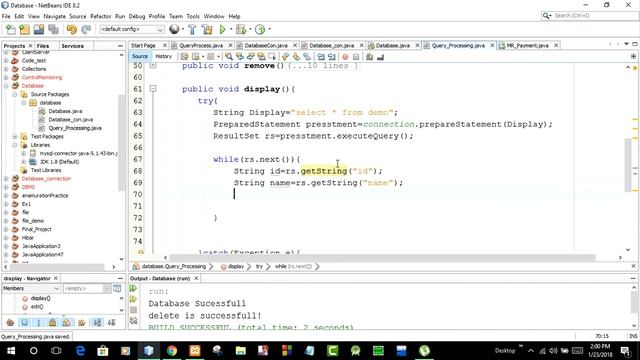Screen dimensions: 640x360
Task: Click the editor horizontal scrollbar
Action: click(x=382, y=258)
